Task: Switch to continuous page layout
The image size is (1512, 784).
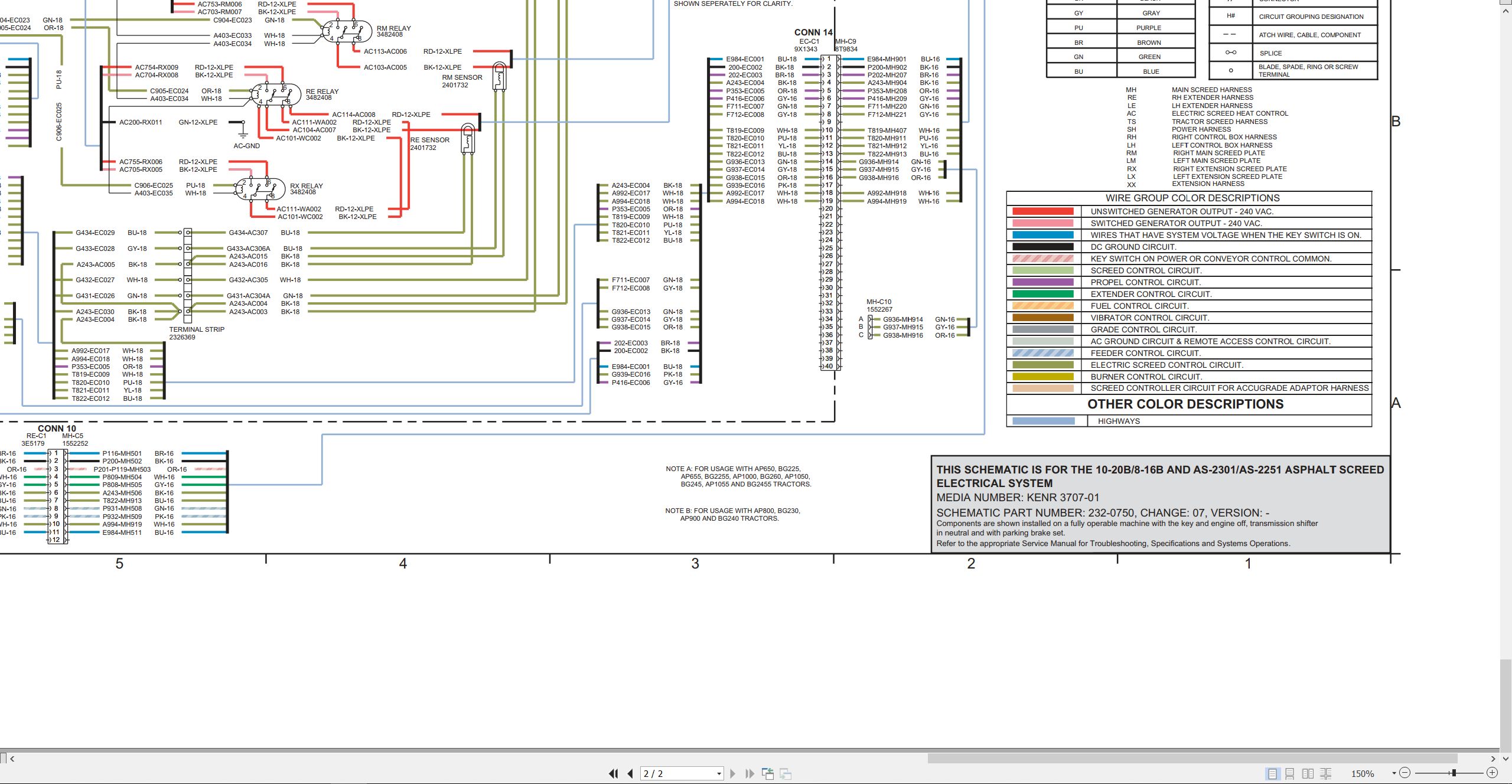Action: click(x=1290, y=773)
